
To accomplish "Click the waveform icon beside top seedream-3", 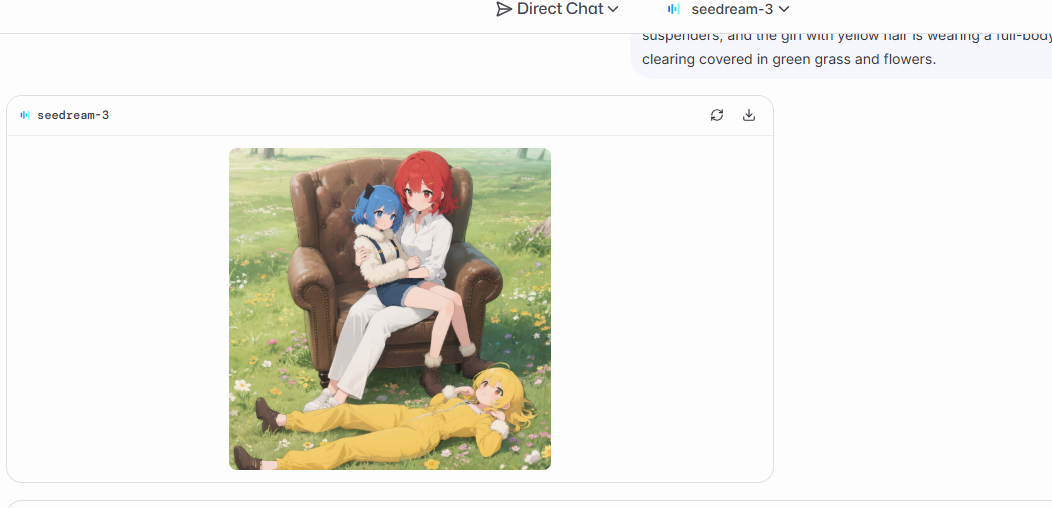I will click(674, 9).
